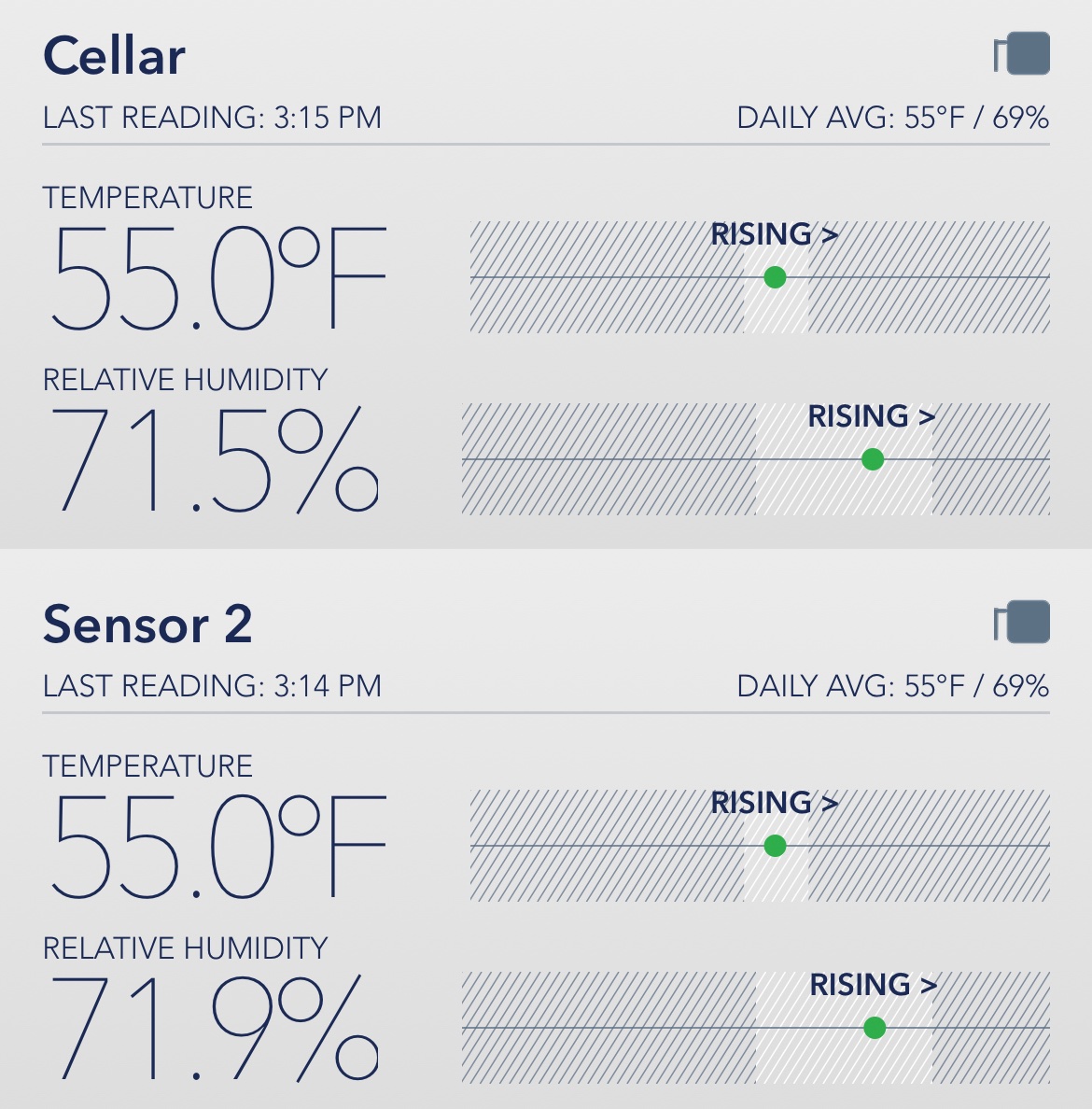Tap the green dot on Cellar temperature graph
This screenshot has width=1092, height=1109.
776,277
